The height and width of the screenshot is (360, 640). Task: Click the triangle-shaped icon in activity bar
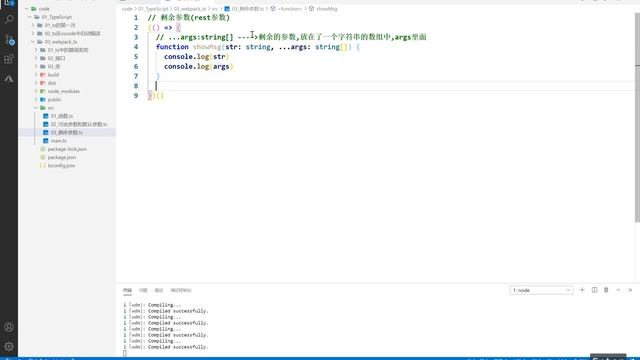point(9,79)
